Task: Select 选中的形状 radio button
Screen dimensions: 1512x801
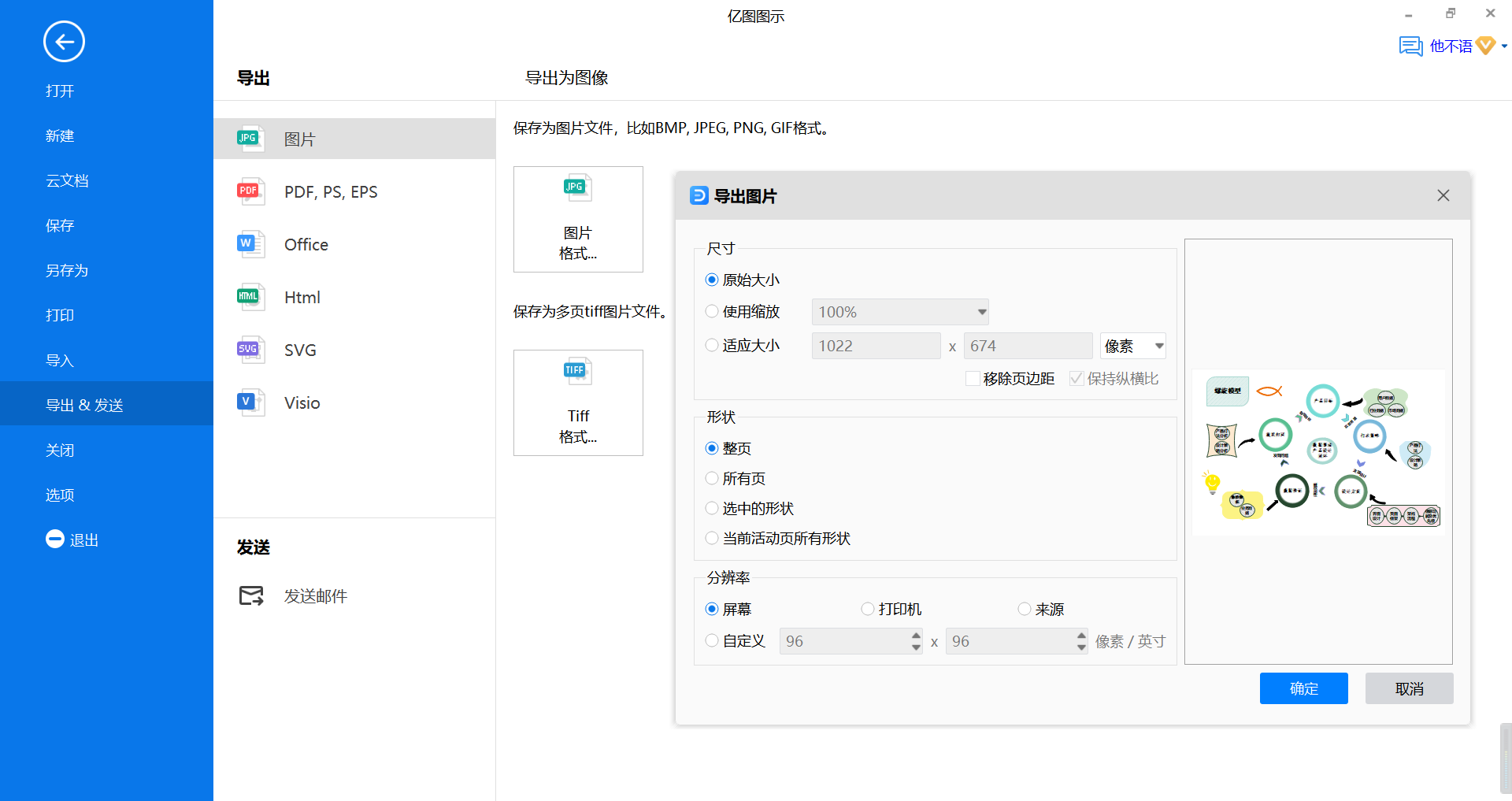Action: click(712, 508)
